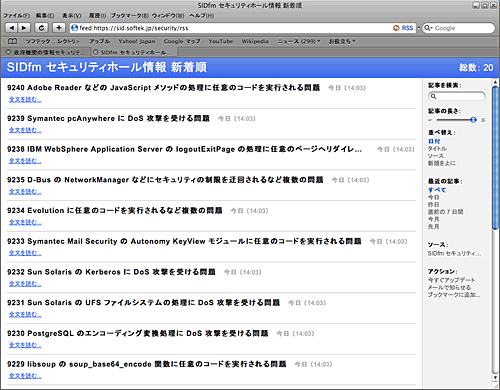The image size is (500, 390).
Task: Open the Google search magnifier dropdown
Action: [x=428, y=28]
